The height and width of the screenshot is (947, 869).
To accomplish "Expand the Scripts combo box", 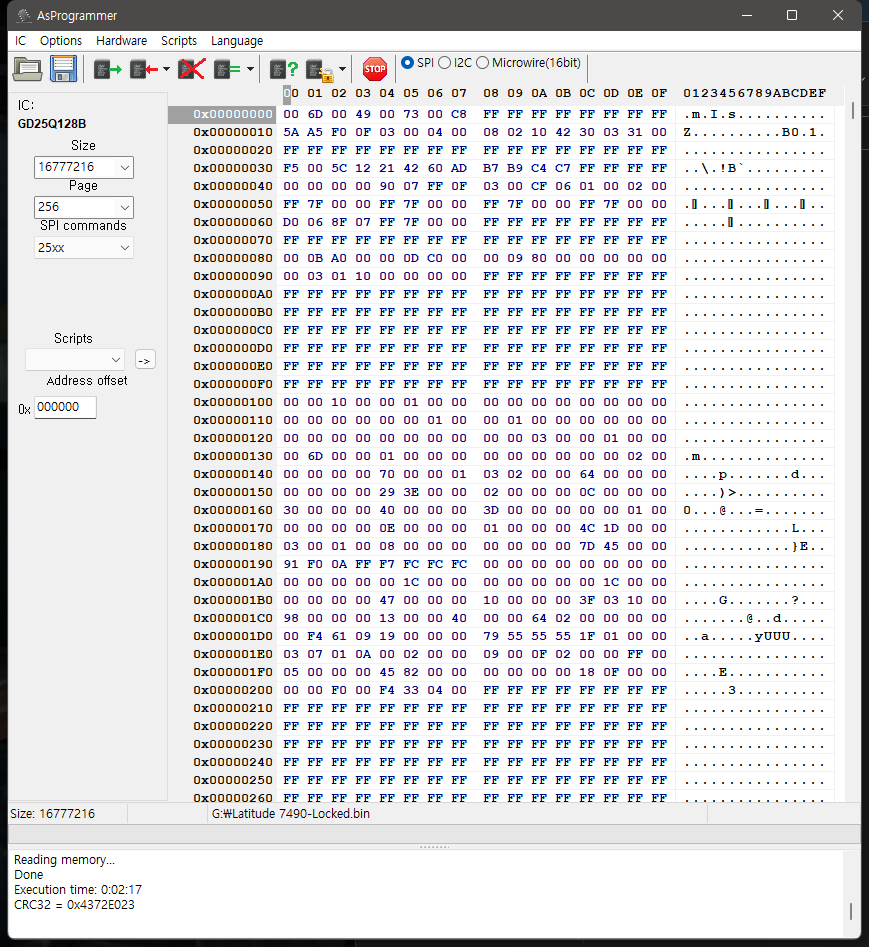I will click(x=116, y=360).
